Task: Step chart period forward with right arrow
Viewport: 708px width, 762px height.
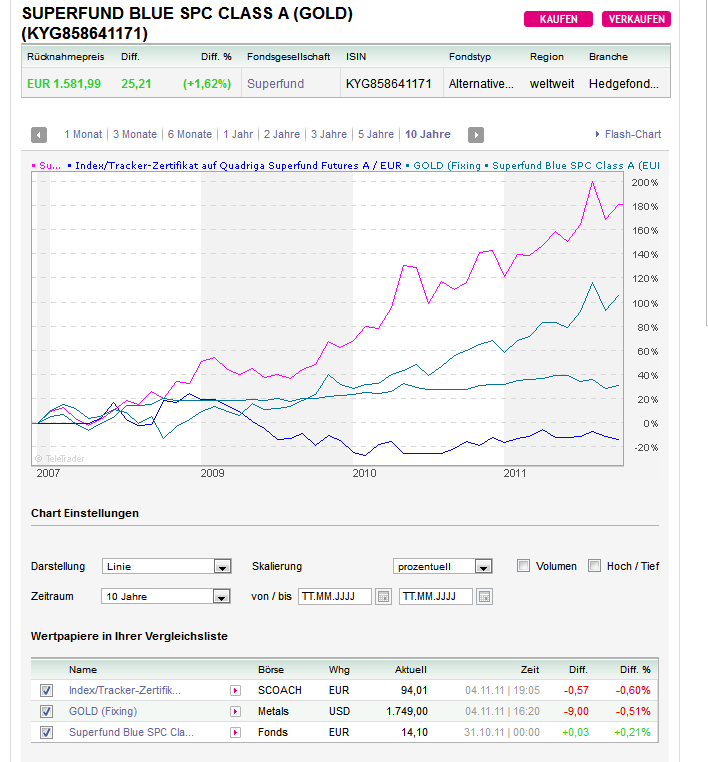Action: tap(476, 135)
